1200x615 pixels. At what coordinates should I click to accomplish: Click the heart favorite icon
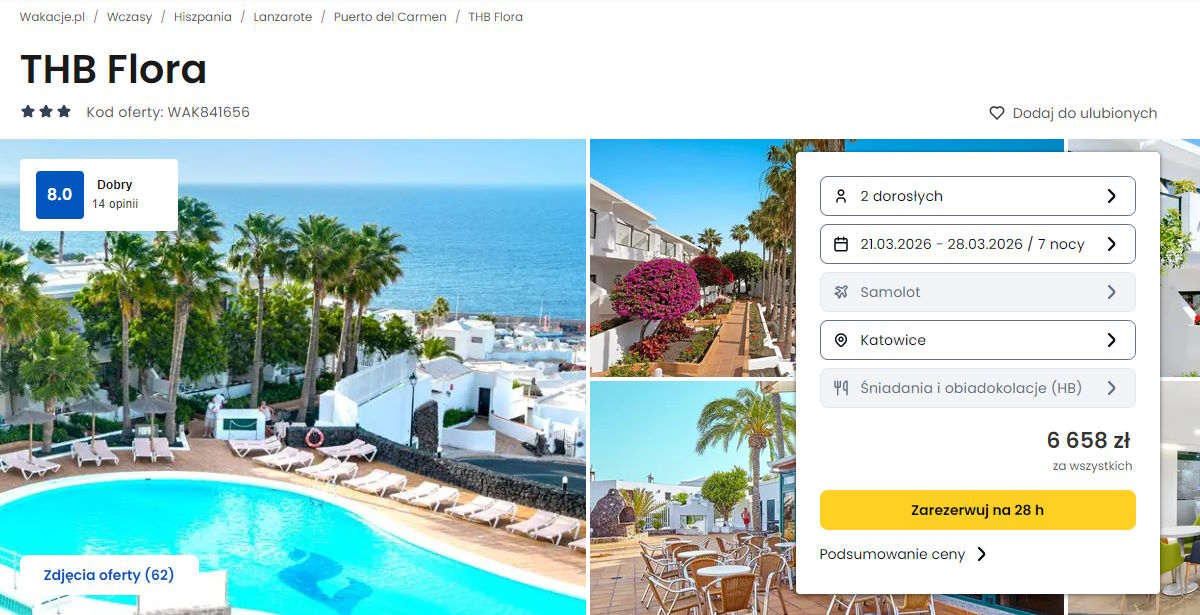[x=996, y=113]
